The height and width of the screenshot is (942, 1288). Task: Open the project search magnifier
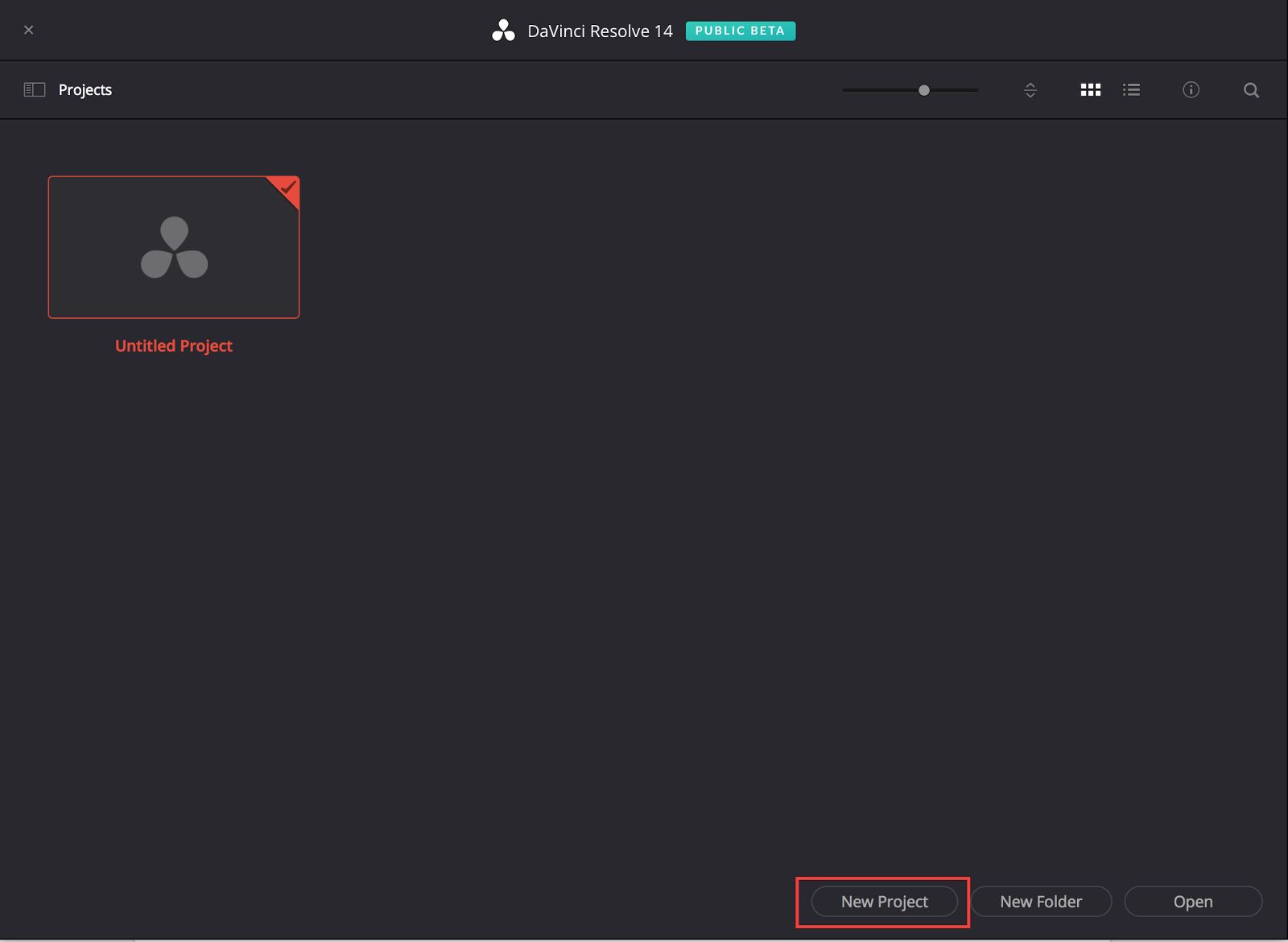tap(1251, 90)
